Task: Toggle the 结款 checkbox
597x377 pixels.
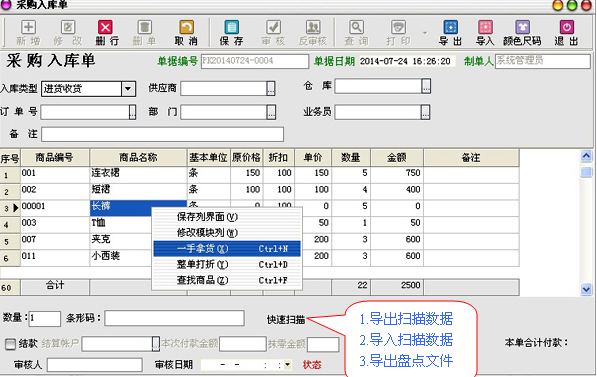Action: 10,344
